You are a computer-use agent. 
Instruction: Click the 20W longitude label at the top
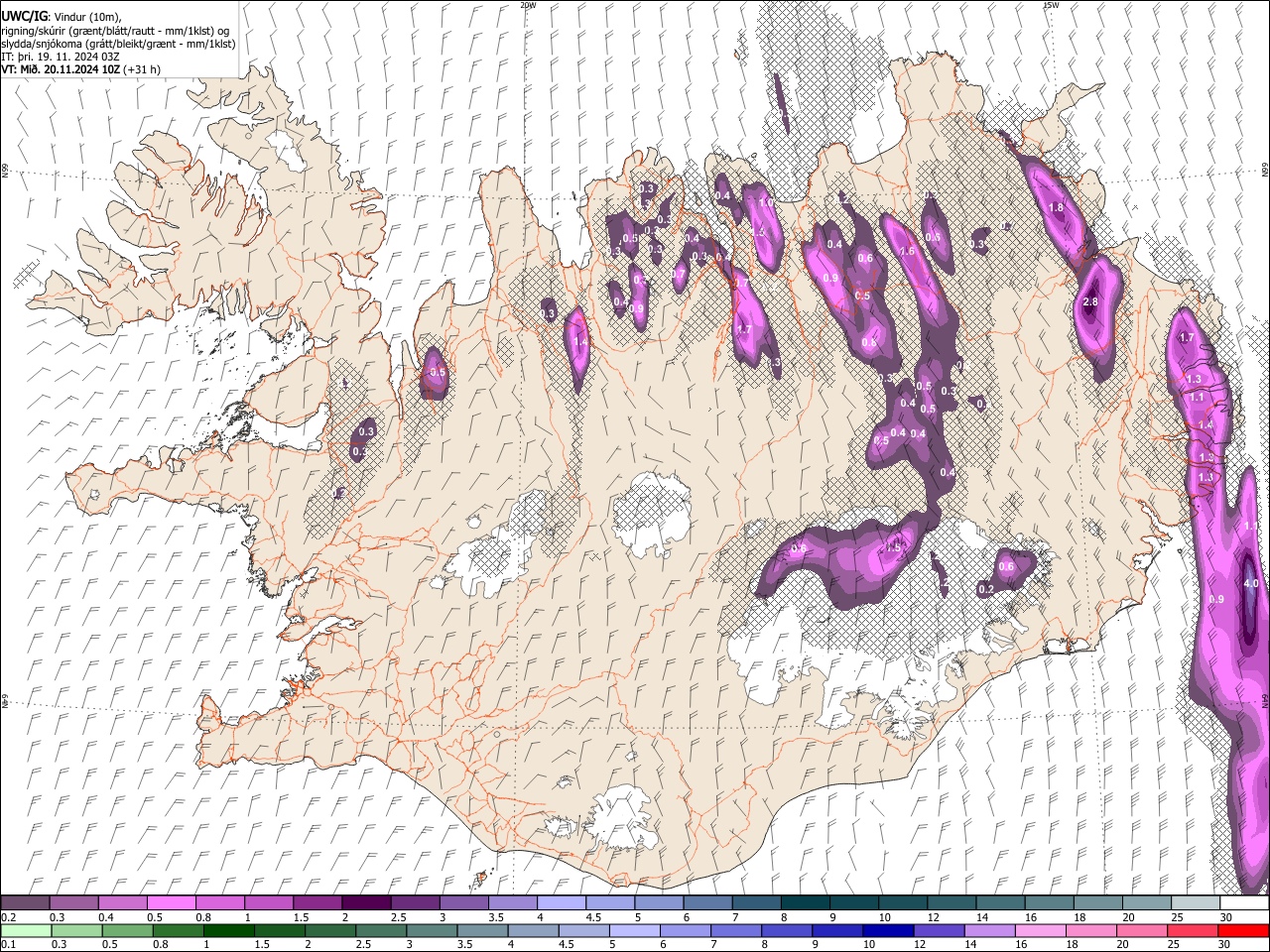tap(528, 5)
